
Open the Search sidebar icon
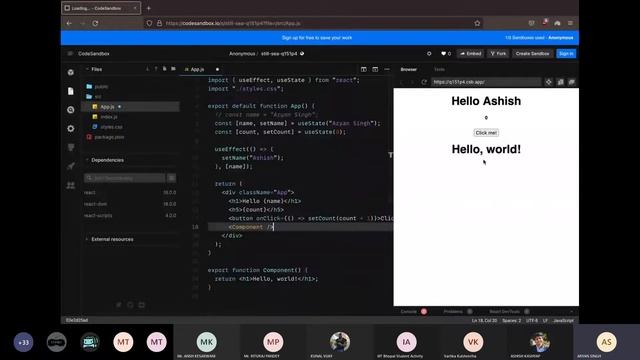coord(71,110)
